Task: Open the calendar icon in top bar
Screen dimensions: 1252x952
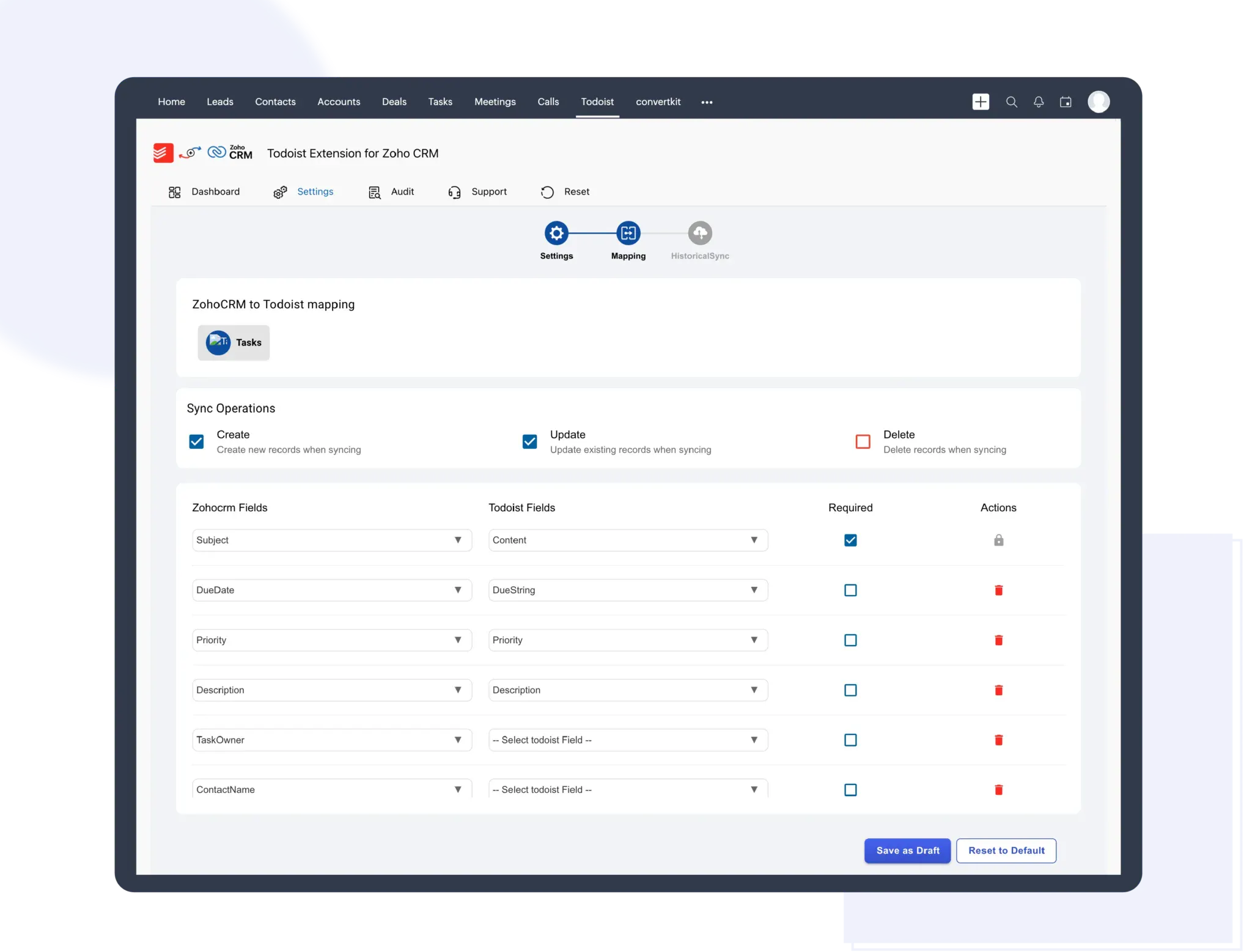Action: [1066, 102]
